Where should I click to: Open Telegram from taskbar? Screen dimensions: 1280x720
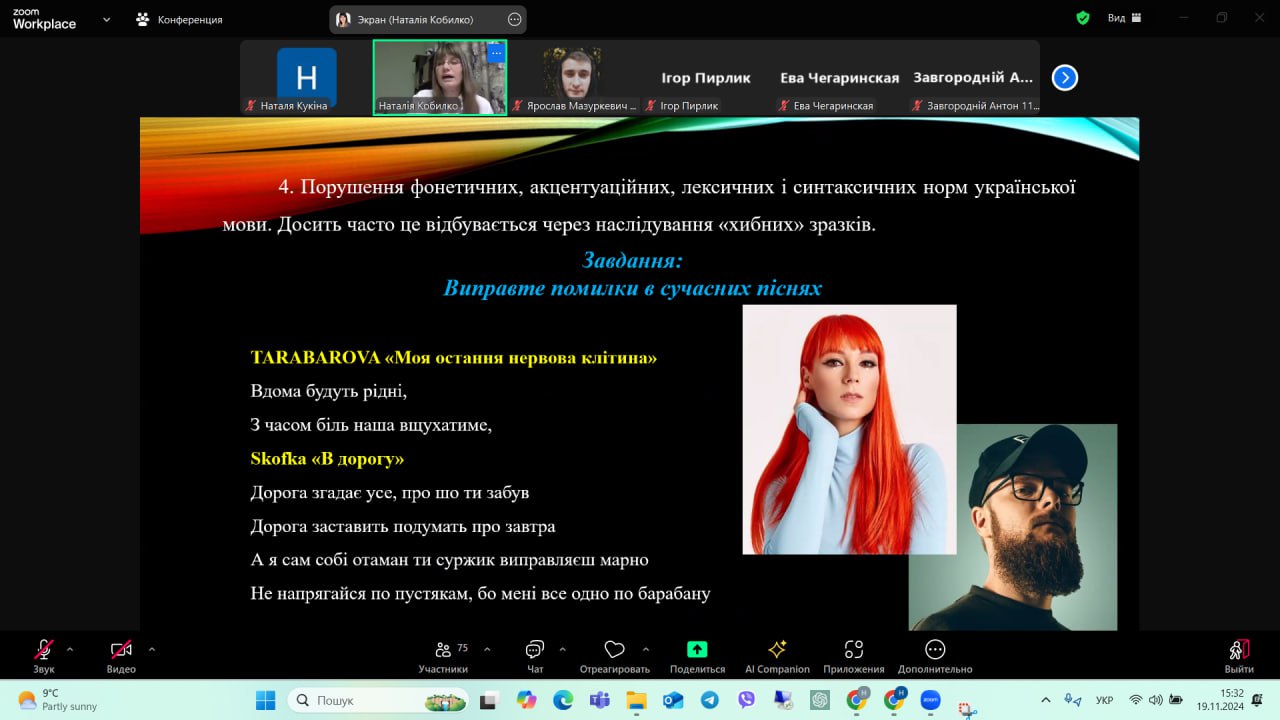[x=710, y=700]
